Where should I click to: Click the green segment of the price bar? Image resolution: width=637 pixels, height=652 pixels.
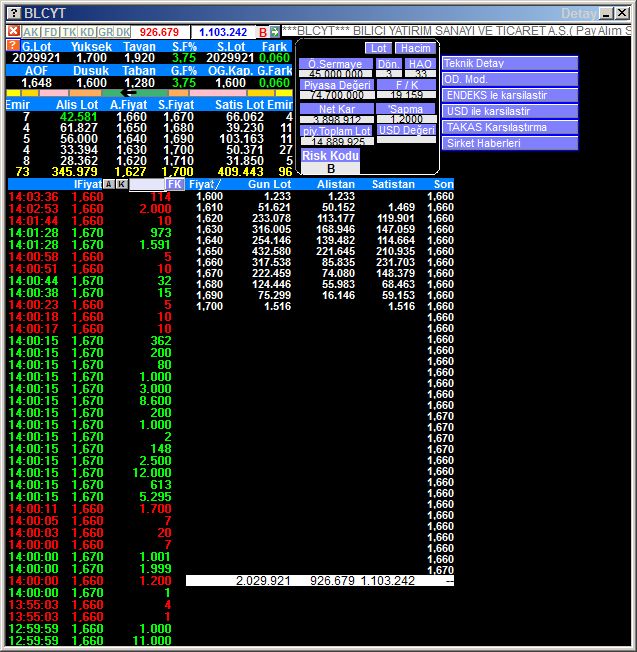[135, 93]
